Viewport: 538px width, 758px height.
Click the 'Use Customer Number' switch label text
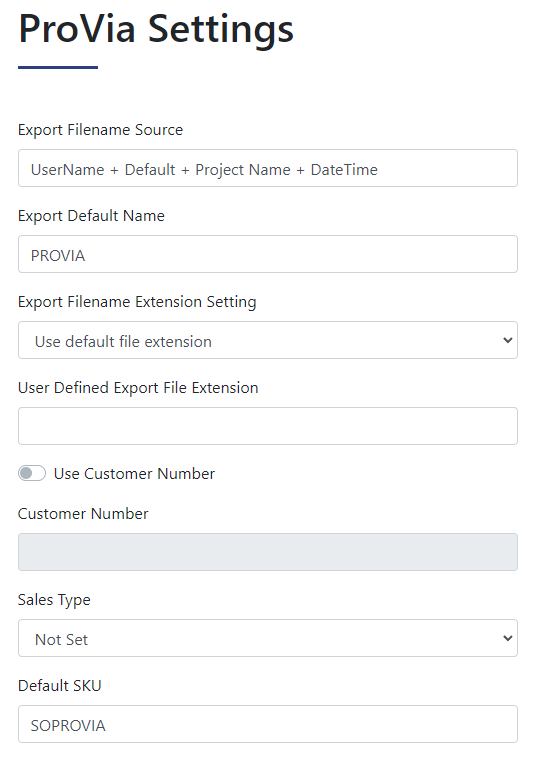134,474
